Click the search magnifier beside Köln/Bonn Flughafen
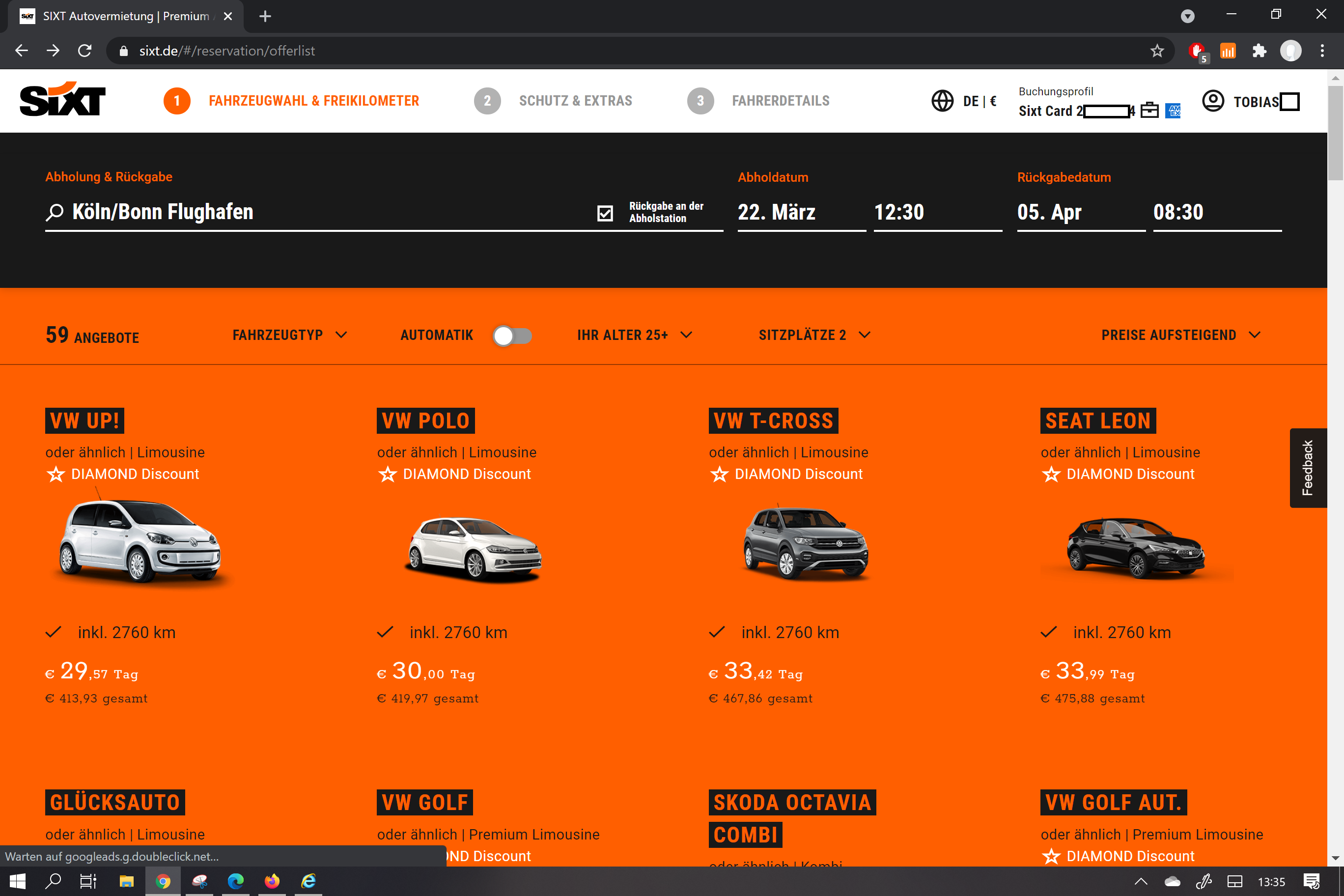Viewport: 1344px width, 896px height. (x=55, y=213)
